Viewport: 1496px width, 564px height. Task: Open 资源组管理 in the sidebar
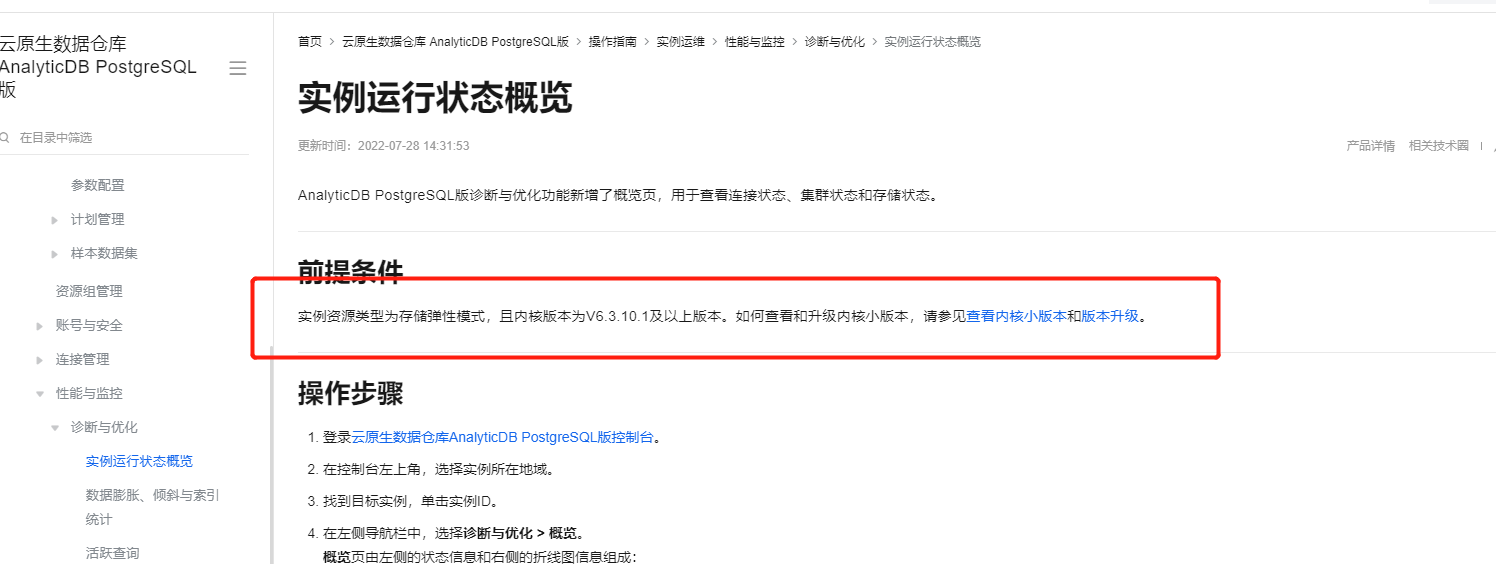click(x=90, y=291)
